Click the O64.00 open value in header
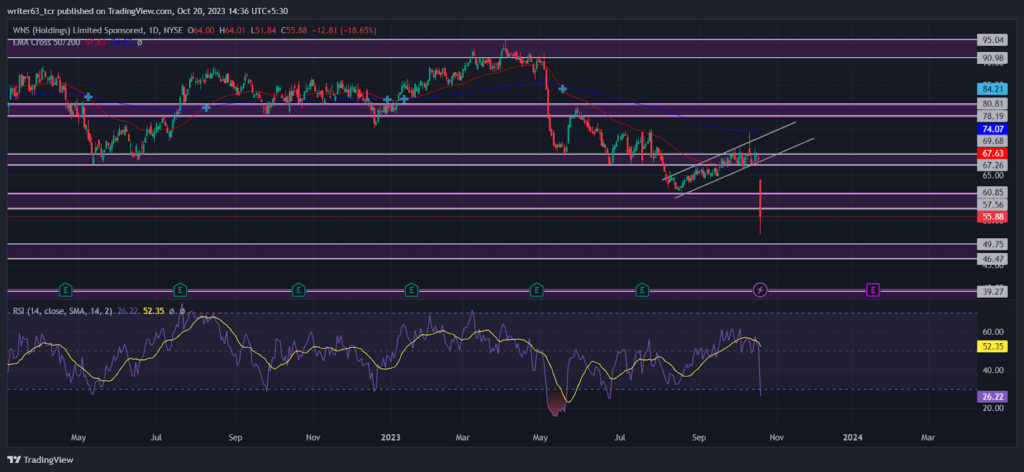Image resolution: width=1024 pixels, height=472 pixels. [200, 30]
